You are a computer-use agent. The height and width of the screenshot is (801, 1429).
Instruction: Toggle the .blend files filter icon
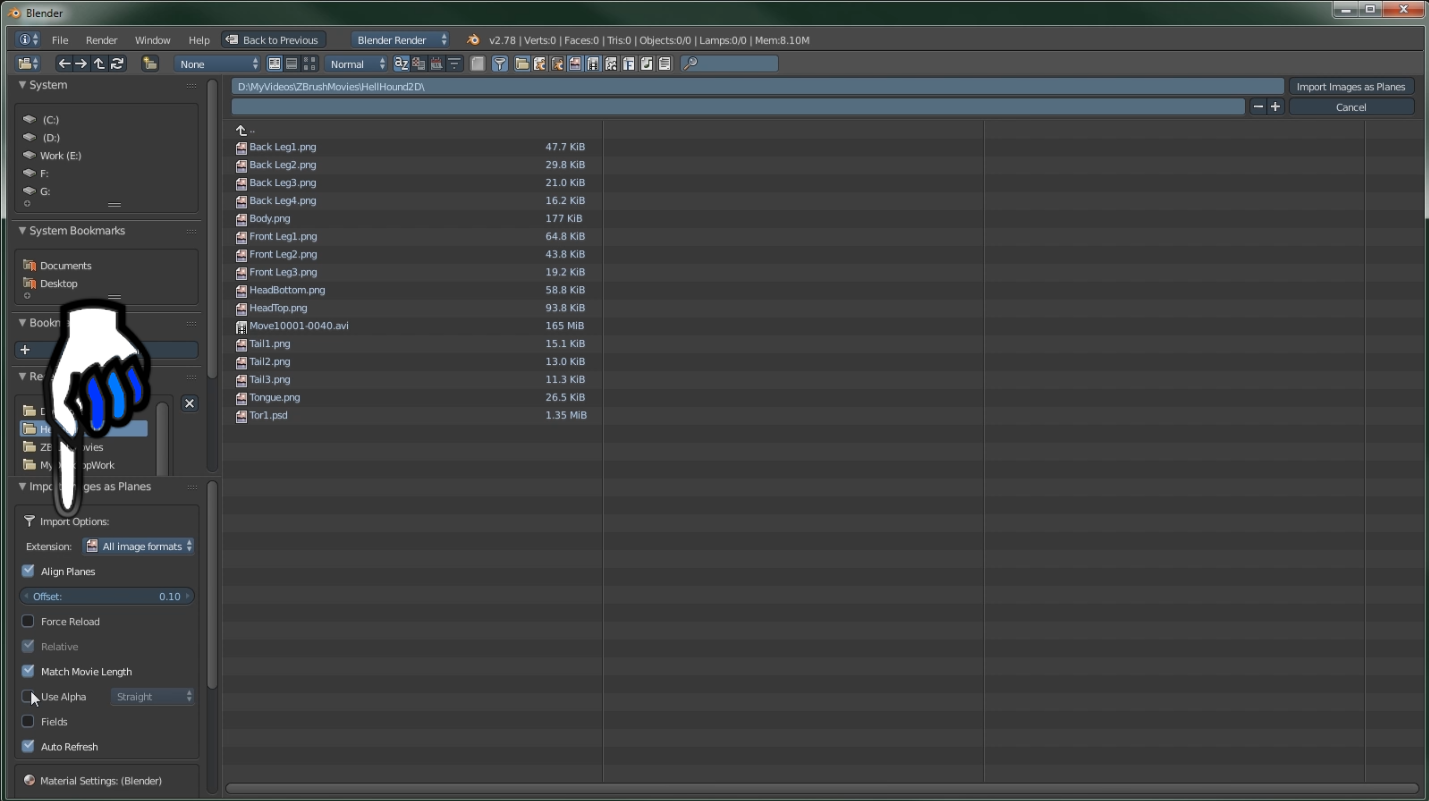(540, 64)
